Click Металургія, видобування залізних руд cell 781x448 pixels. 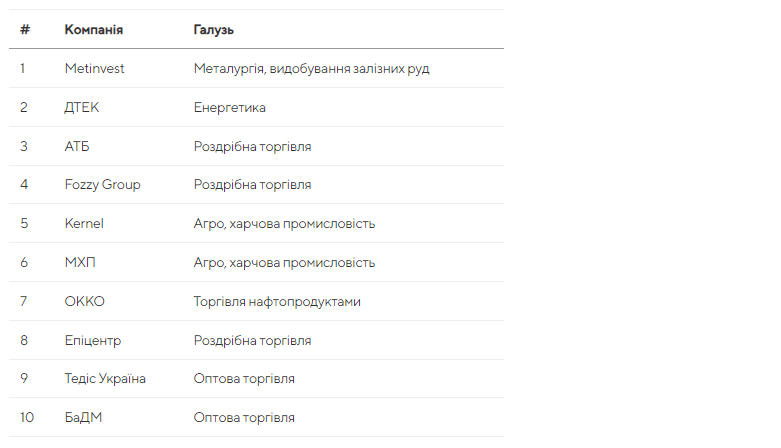[311, 68]
